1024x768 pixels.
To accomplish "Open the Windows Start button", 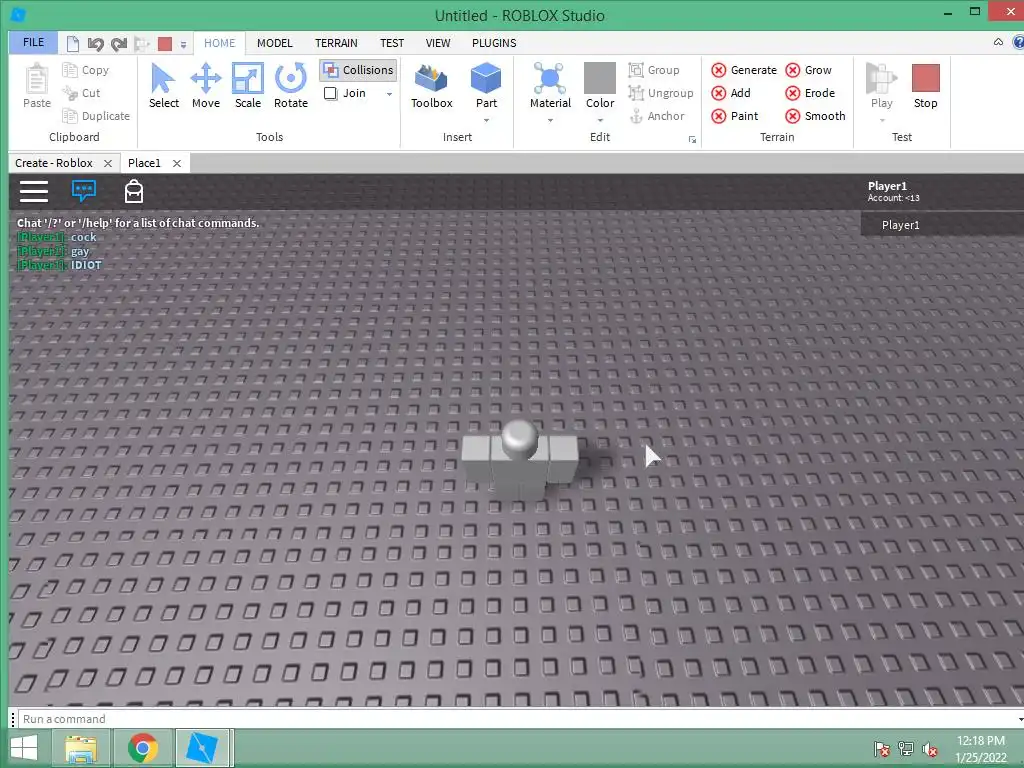I will coord(24,748).
